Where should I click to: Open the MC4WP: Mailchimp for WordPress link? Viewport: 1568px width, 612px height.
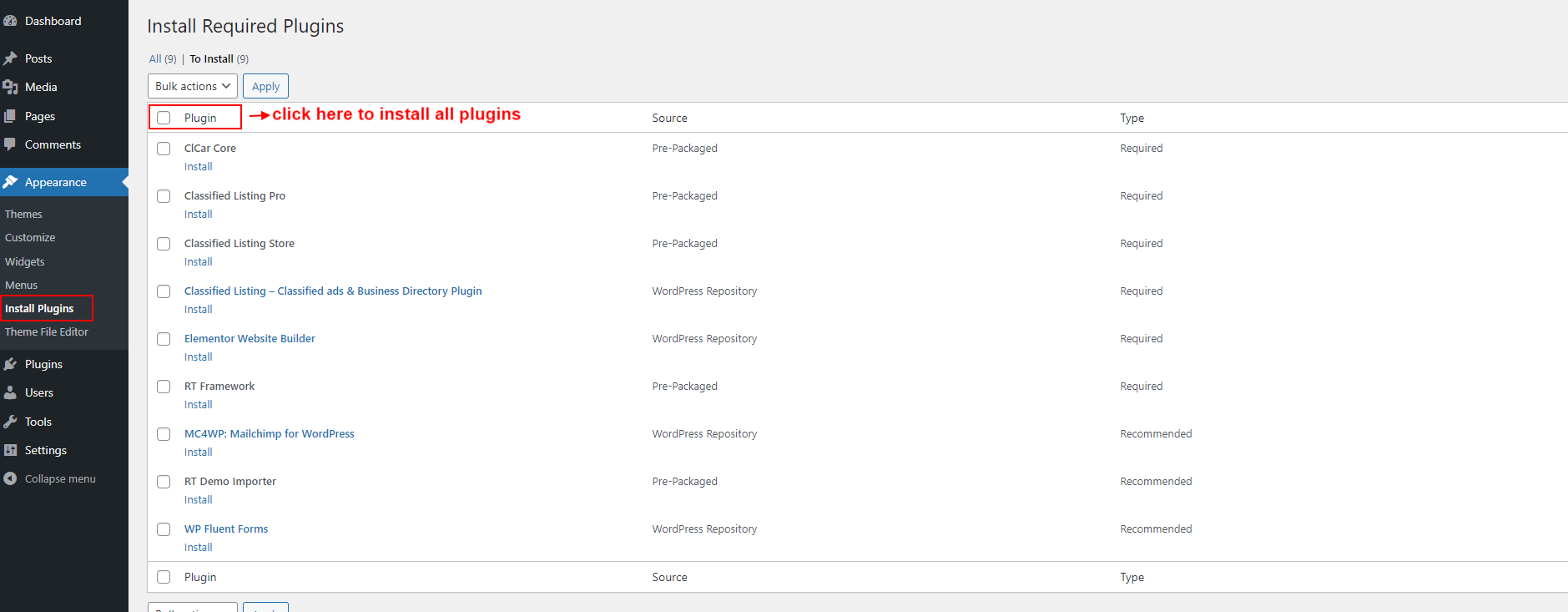(270, 434)
